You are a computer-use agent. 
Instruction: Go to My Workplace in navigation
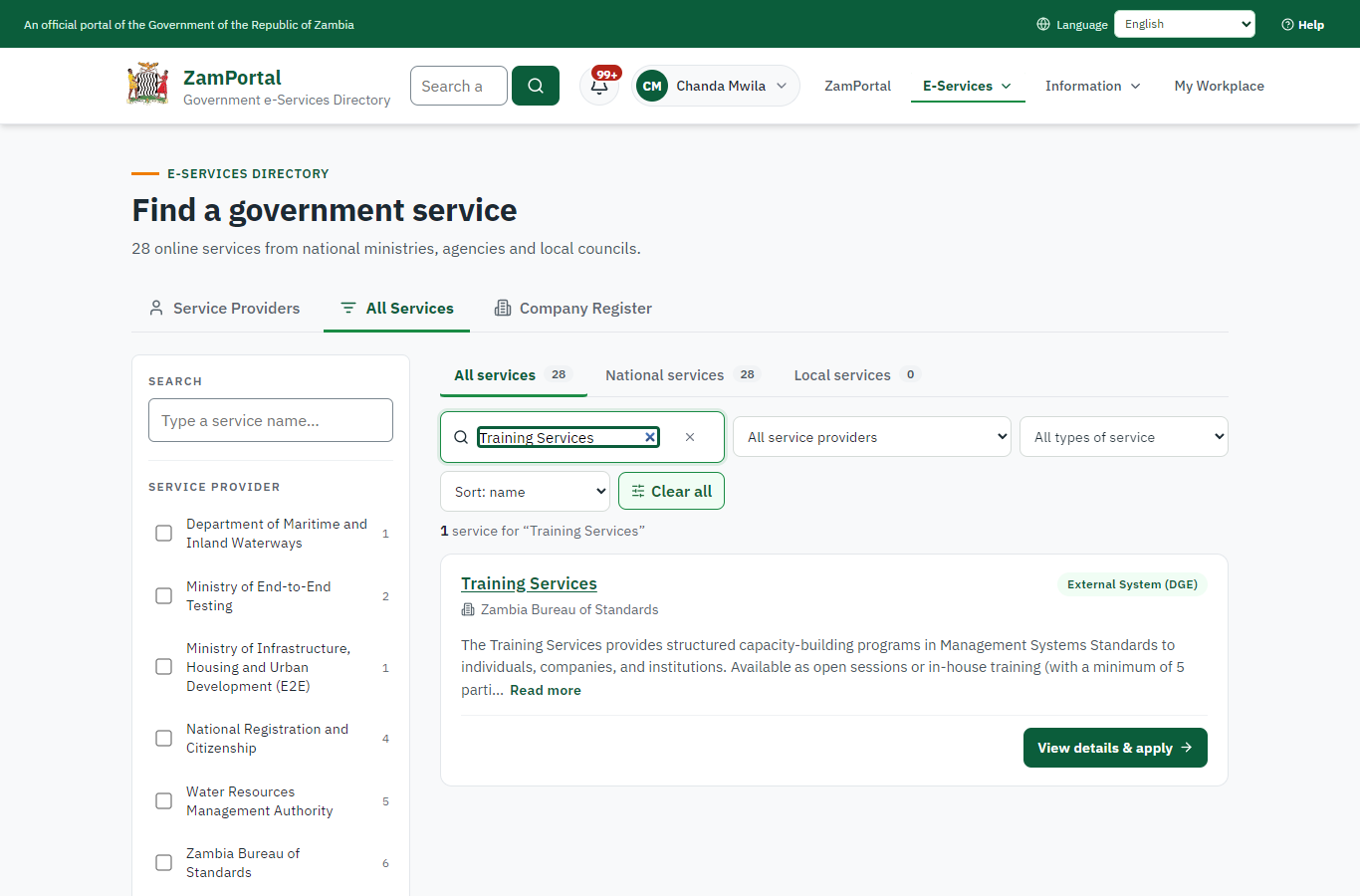click(x=1220, y=86)
